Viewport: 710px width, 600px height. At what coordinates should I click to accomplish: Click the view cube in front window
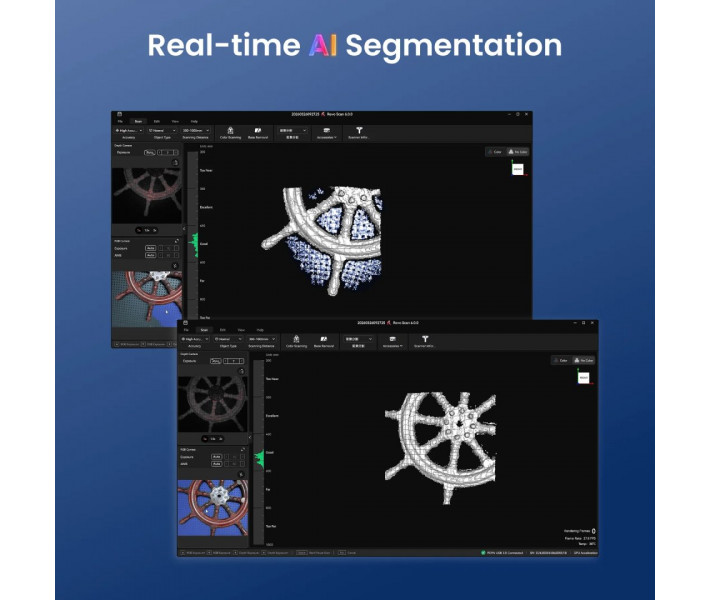(583, 377)
